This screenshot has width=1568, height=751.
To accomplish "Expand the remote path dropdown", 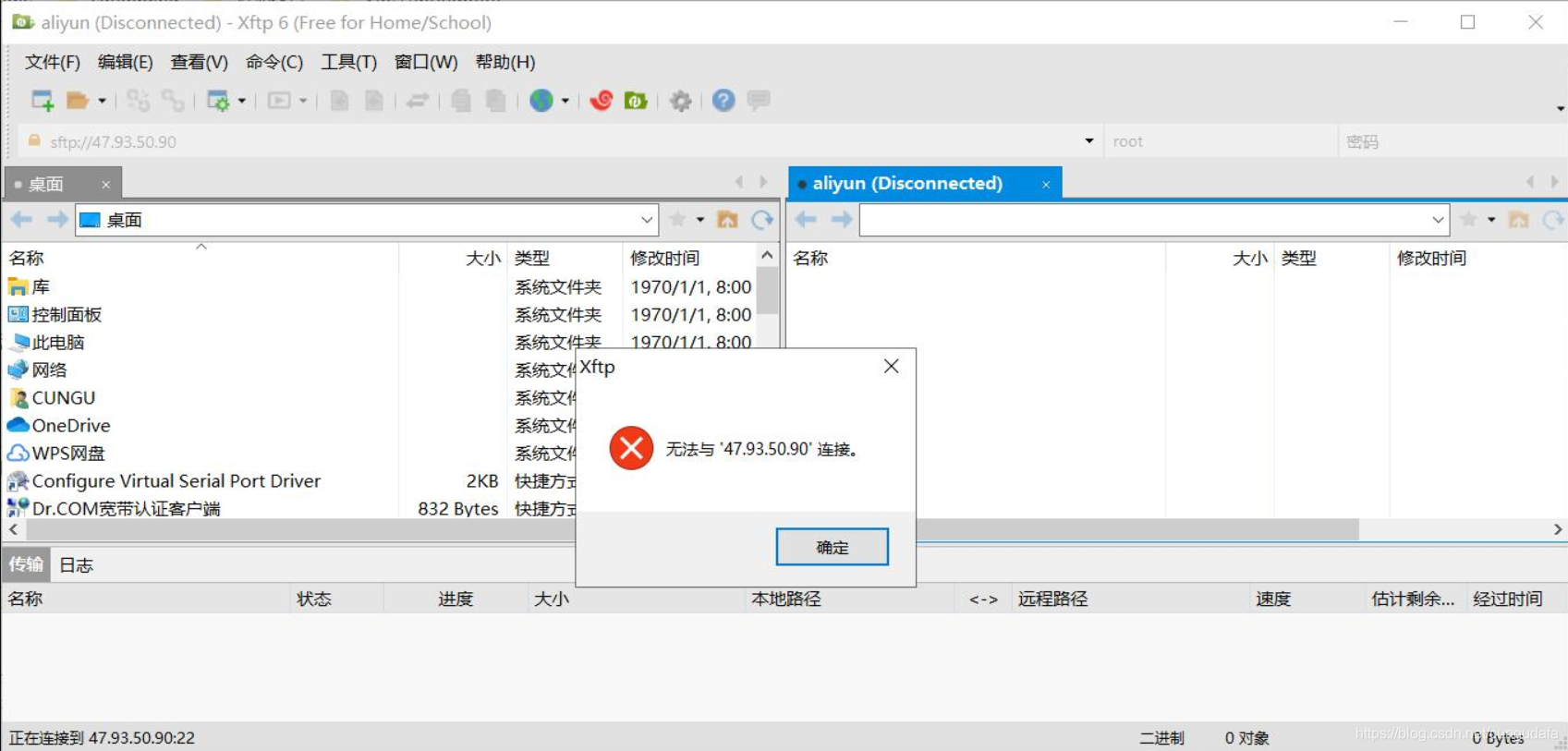I will [x=1438, y=220].
